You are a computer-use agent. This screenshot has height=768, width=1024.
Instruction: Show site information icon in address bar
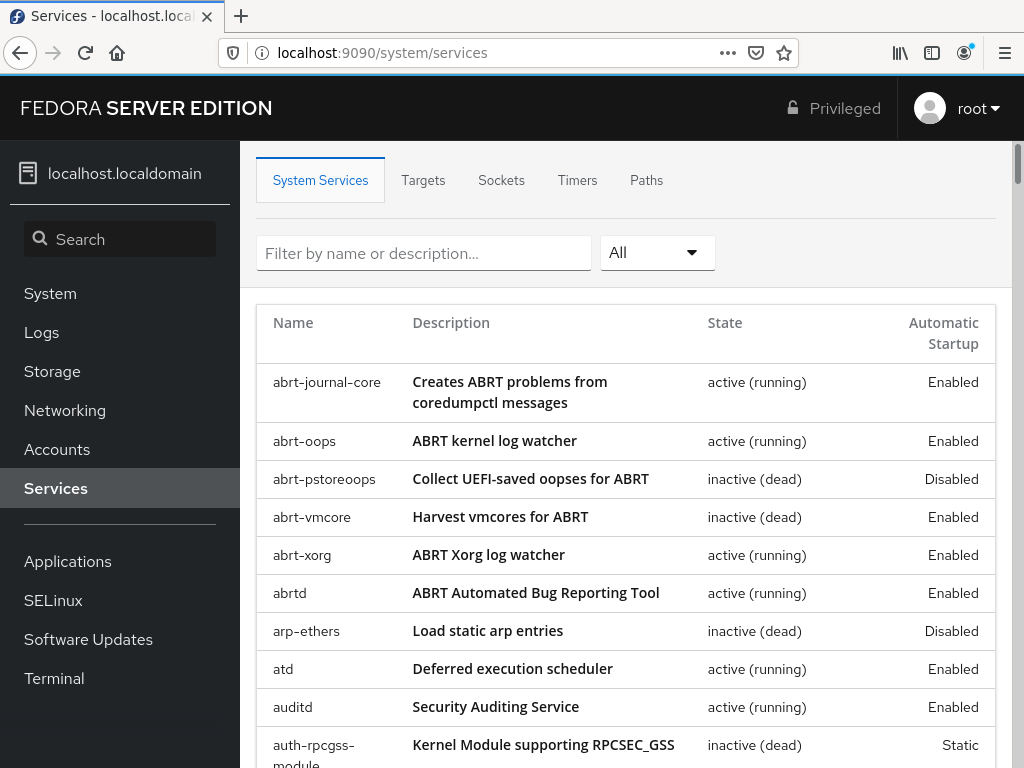click(261, 53)
